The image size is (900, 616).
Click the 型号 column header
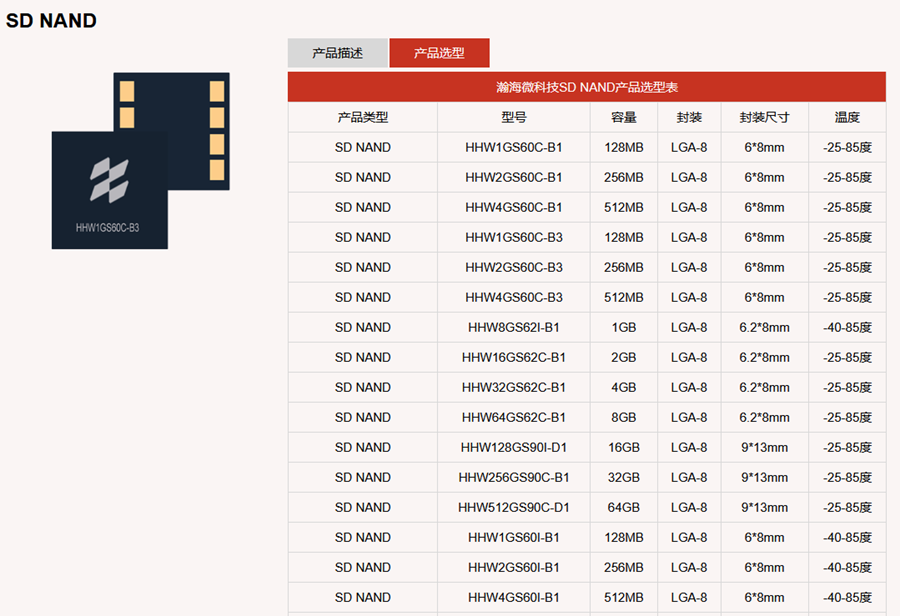point(514,117)
